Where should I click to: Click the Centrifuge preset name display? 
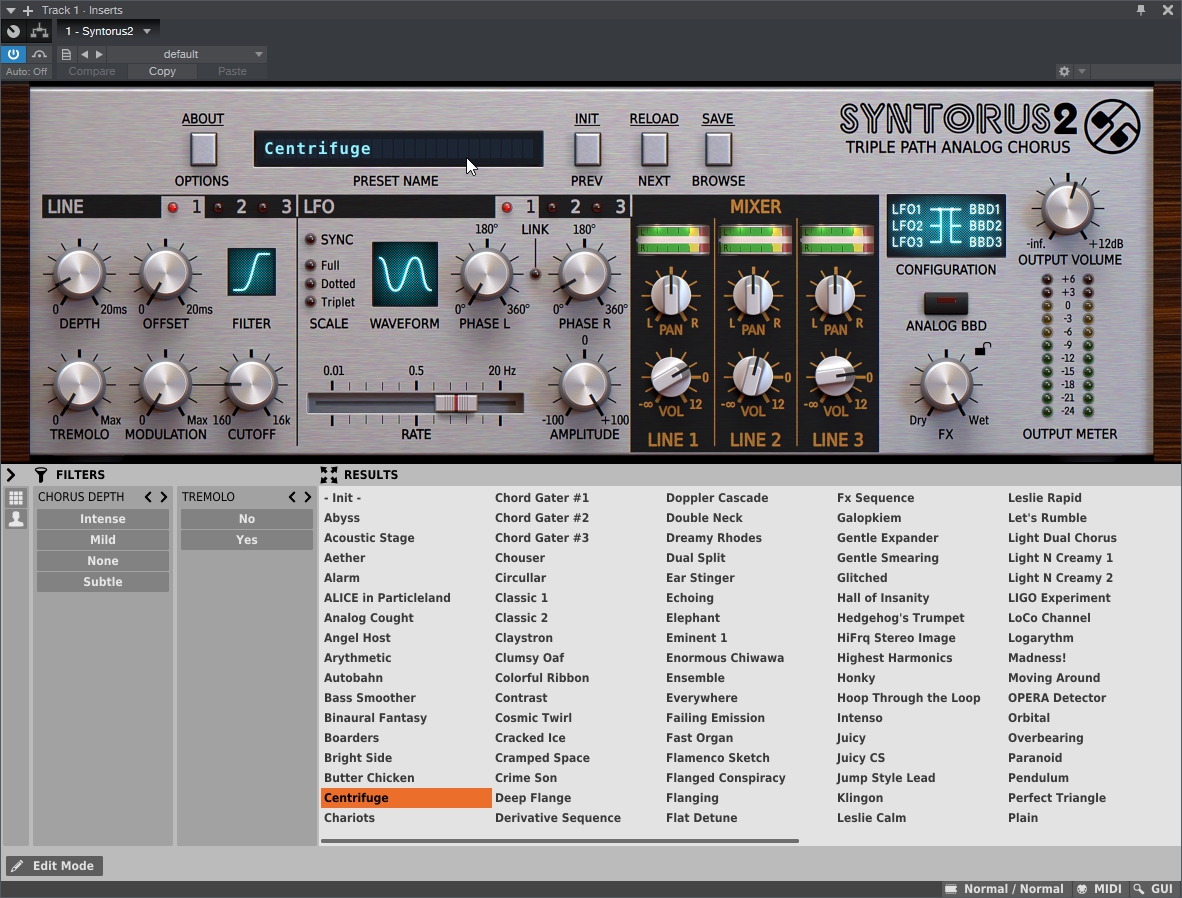click(x=399, y=149)
